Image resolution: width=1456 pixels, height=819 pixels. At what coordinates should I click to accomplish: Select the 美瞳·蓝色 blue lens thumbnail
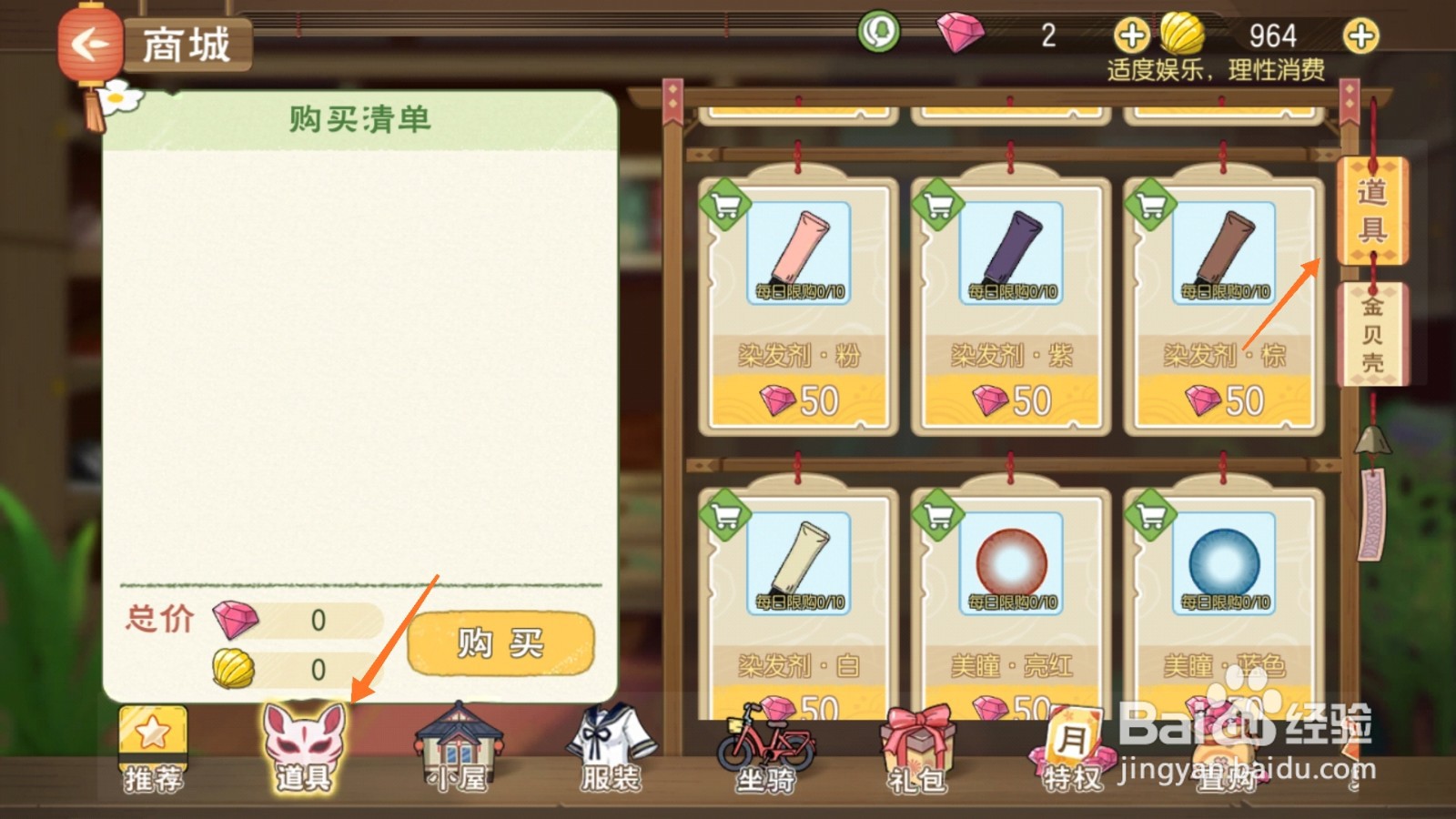1224,562
